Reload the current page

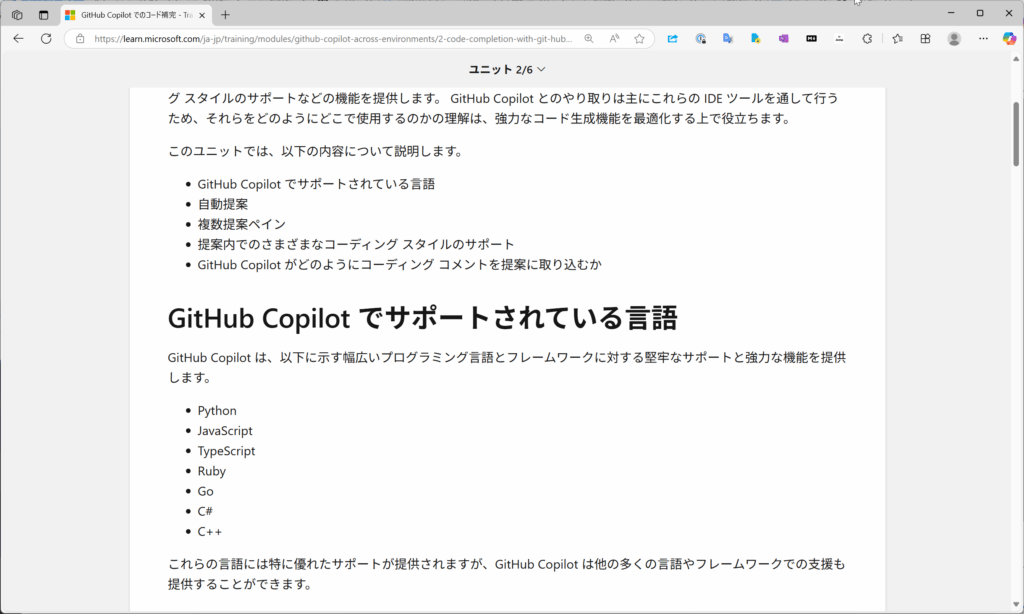46,39
